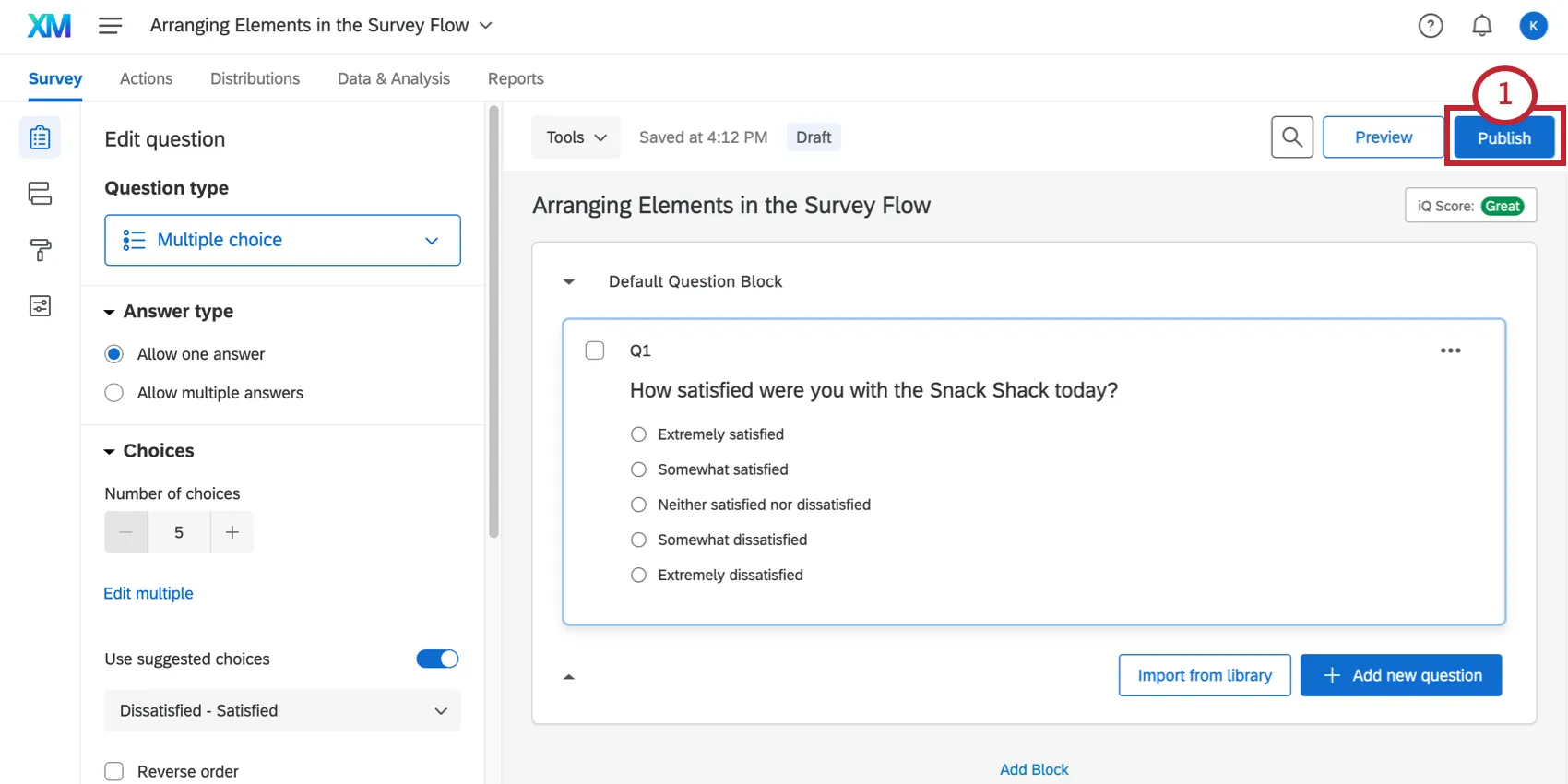Open the Look and feel paint roller icon

pos(40,250)
